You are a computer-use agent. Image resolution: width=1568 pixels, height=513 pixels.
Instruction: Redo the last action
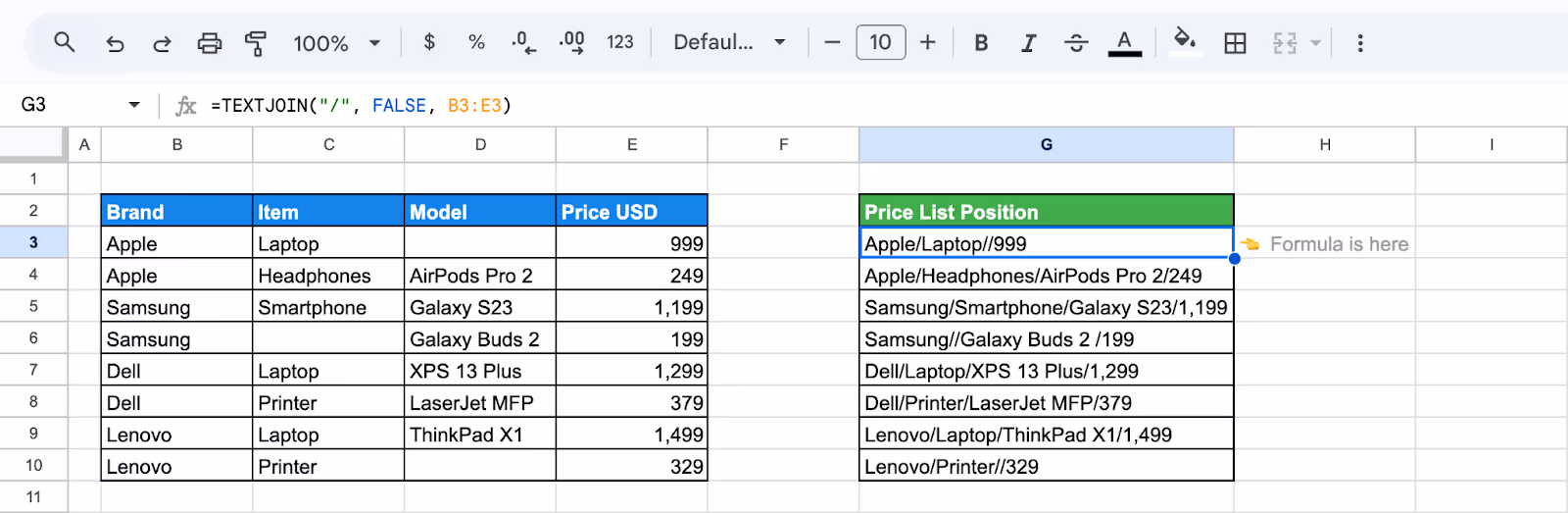pos(162,43)
